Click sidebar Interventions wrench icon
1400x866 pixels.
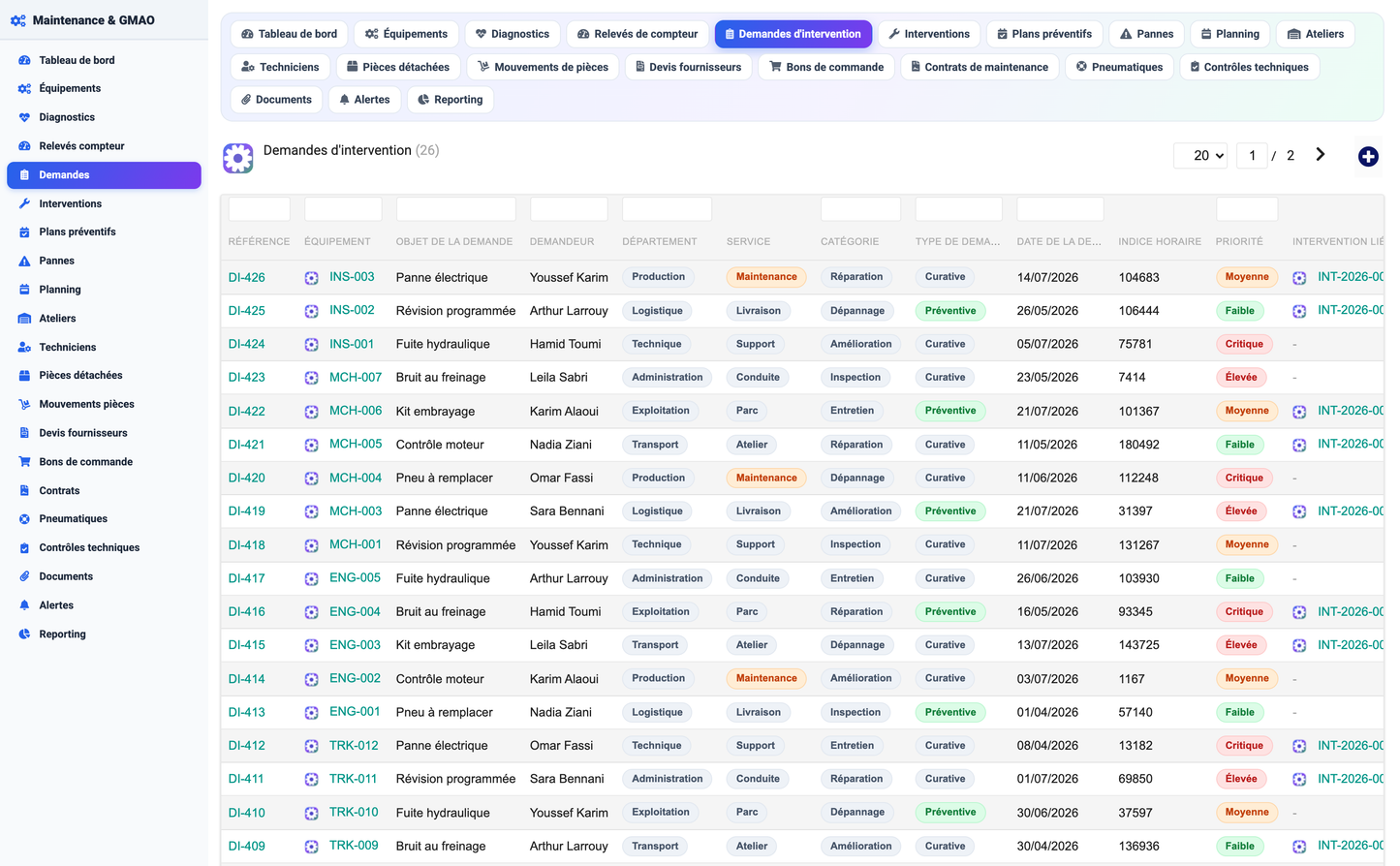coord(24,203)
